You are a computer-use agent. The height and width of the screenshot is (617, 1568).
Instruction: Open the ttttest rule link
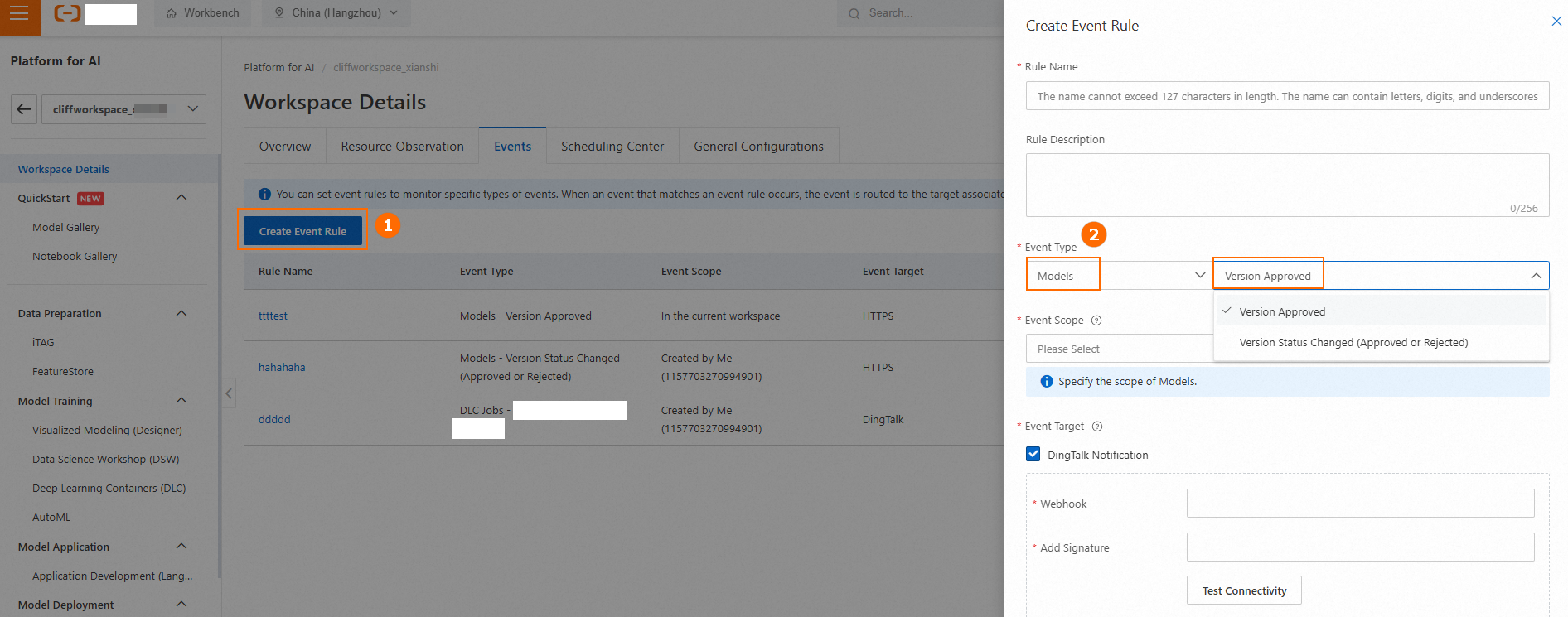[273, 316]
